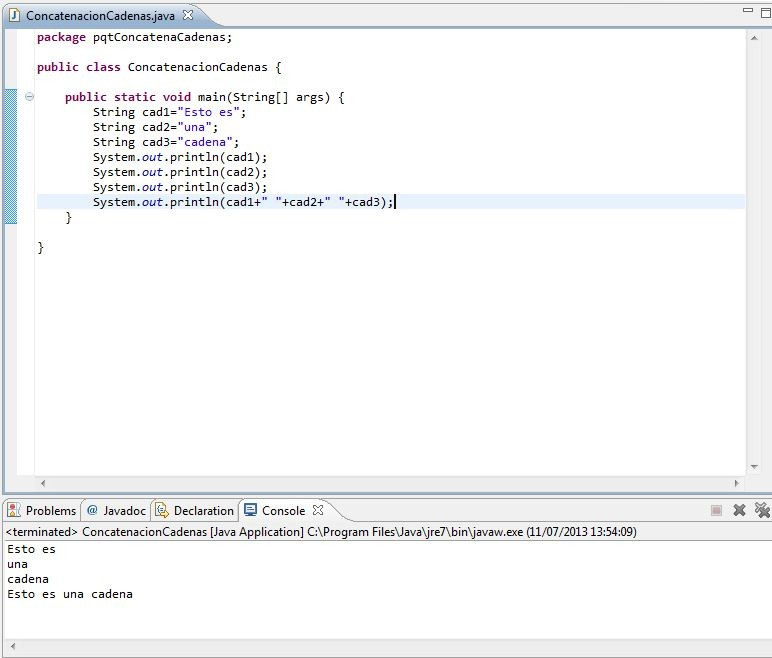Click the Problems view icon
The width and height of the screenshot is (772, 658).
14,510
